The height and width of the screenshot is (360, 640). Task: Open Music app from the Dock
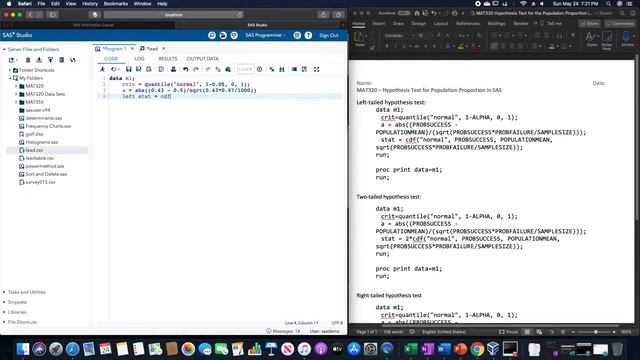pyautogui.click(x=304, y=349)
